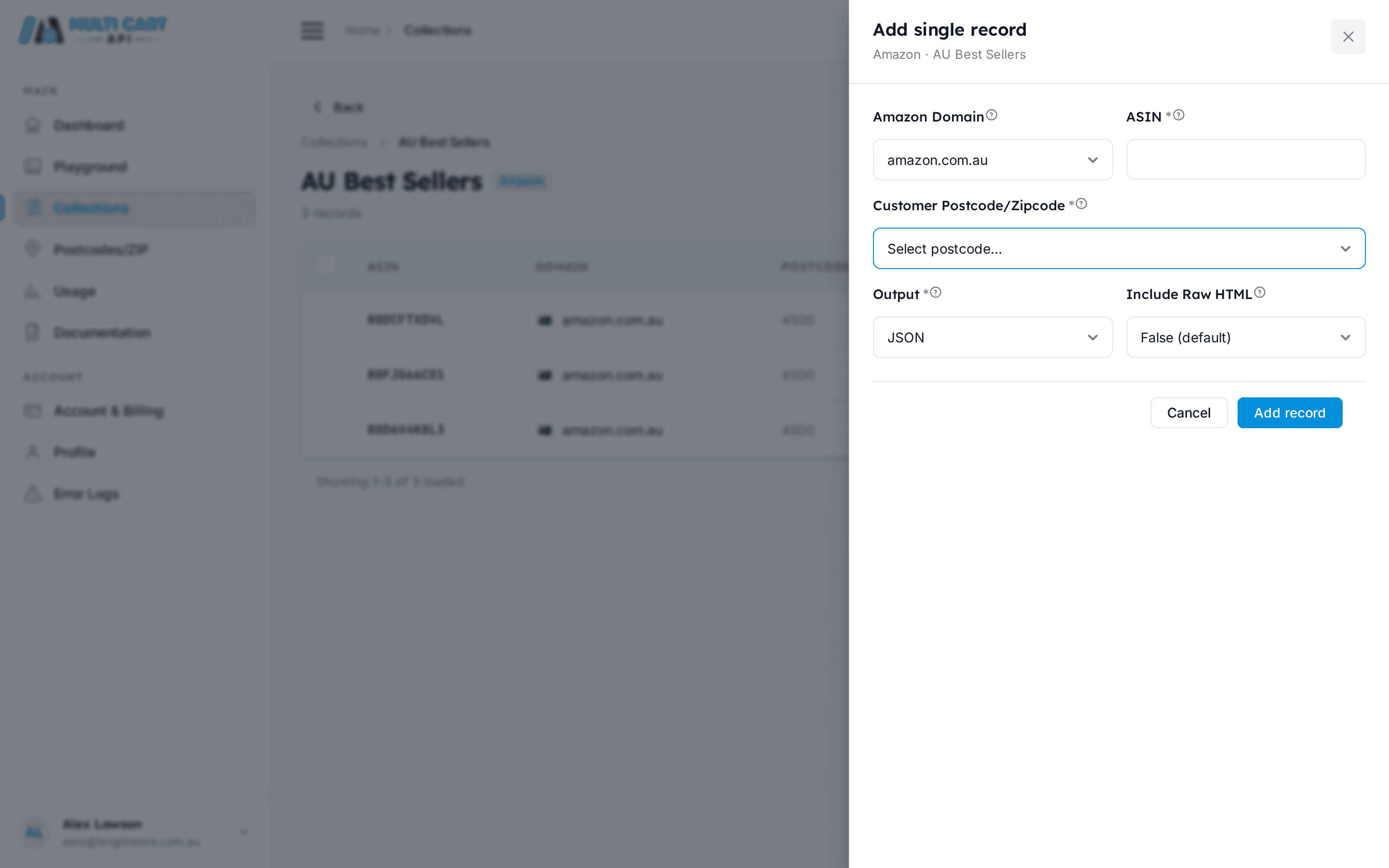Open Account & Billing in sidebar
The image size is (1389, 868).
click(135, 411)
